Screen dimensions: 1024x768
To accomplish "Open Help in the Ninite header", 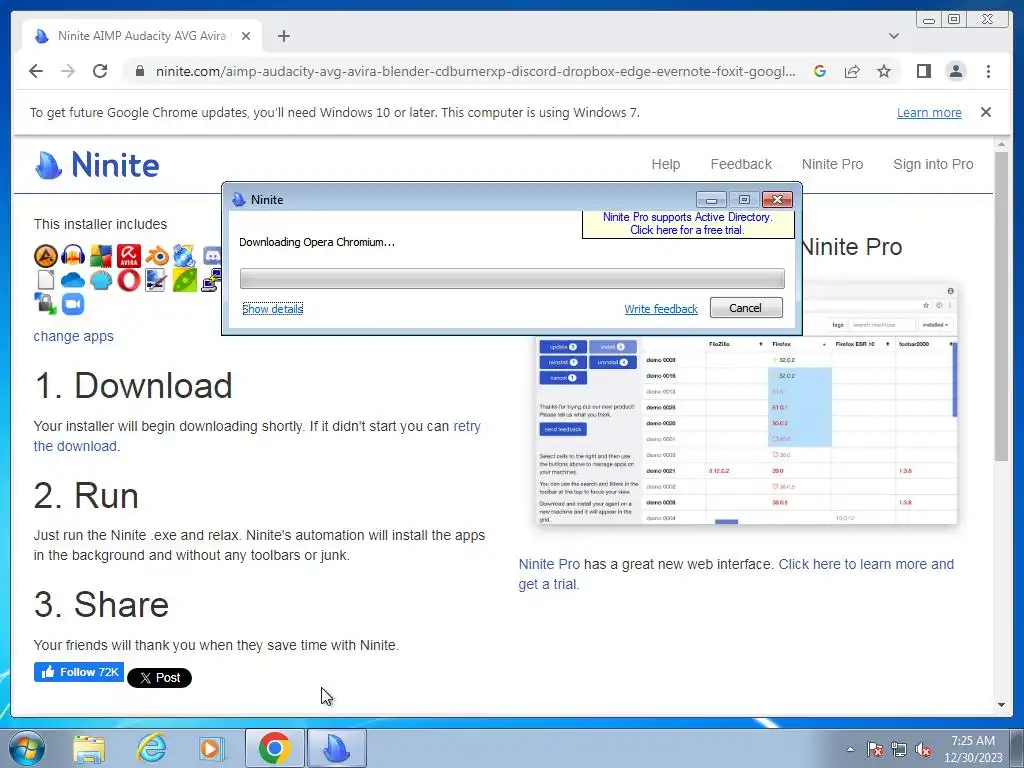I will click(x=665, y=164).
